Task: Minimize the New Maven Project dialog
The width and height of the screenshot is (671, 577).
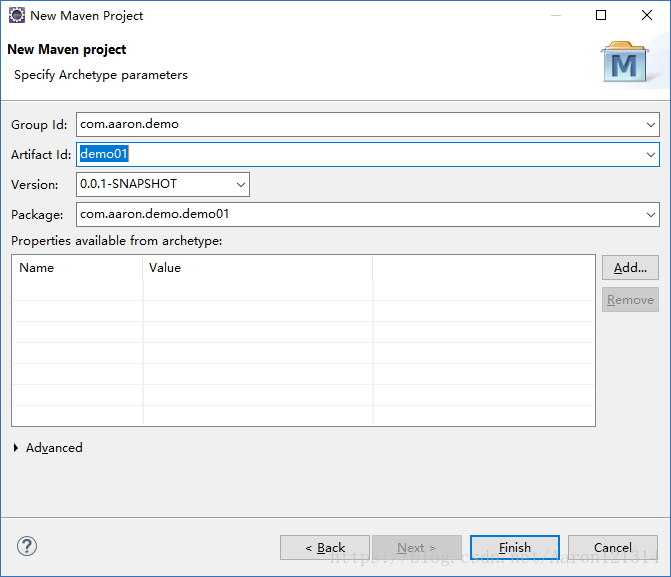Action: pyautogui.click(x=555, y=15)
